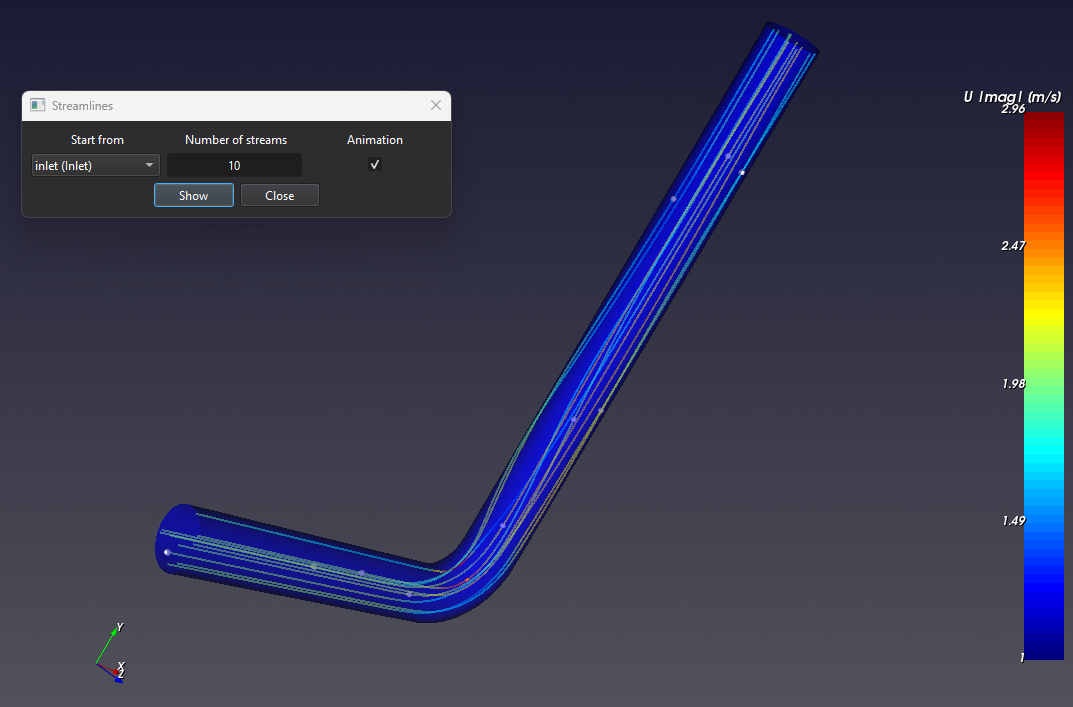Viewport: 1073px width, 707px height.
Task: Click the Show button
Action: [194, 195]
